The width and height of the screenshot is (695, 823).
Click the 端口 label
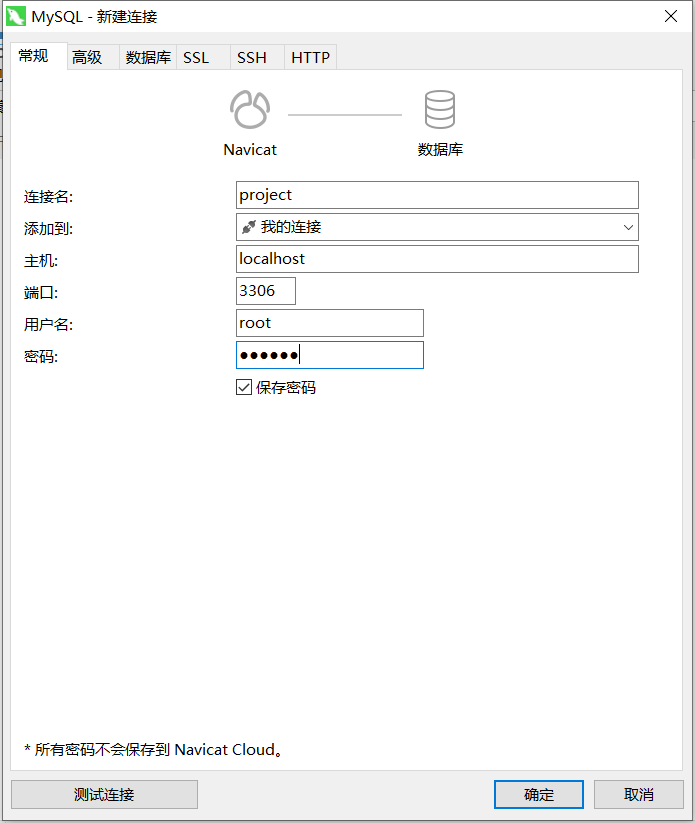[41, 293]
